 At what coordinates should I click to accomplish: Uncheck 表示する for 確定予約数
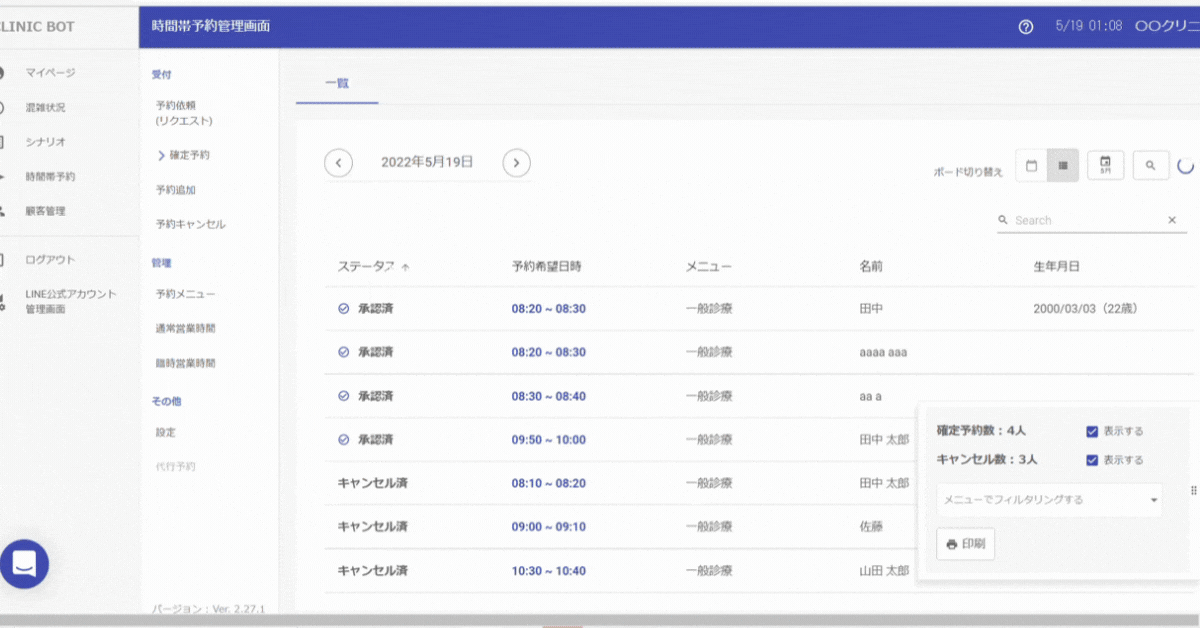pyautogui.click(x=1092, y=431)
